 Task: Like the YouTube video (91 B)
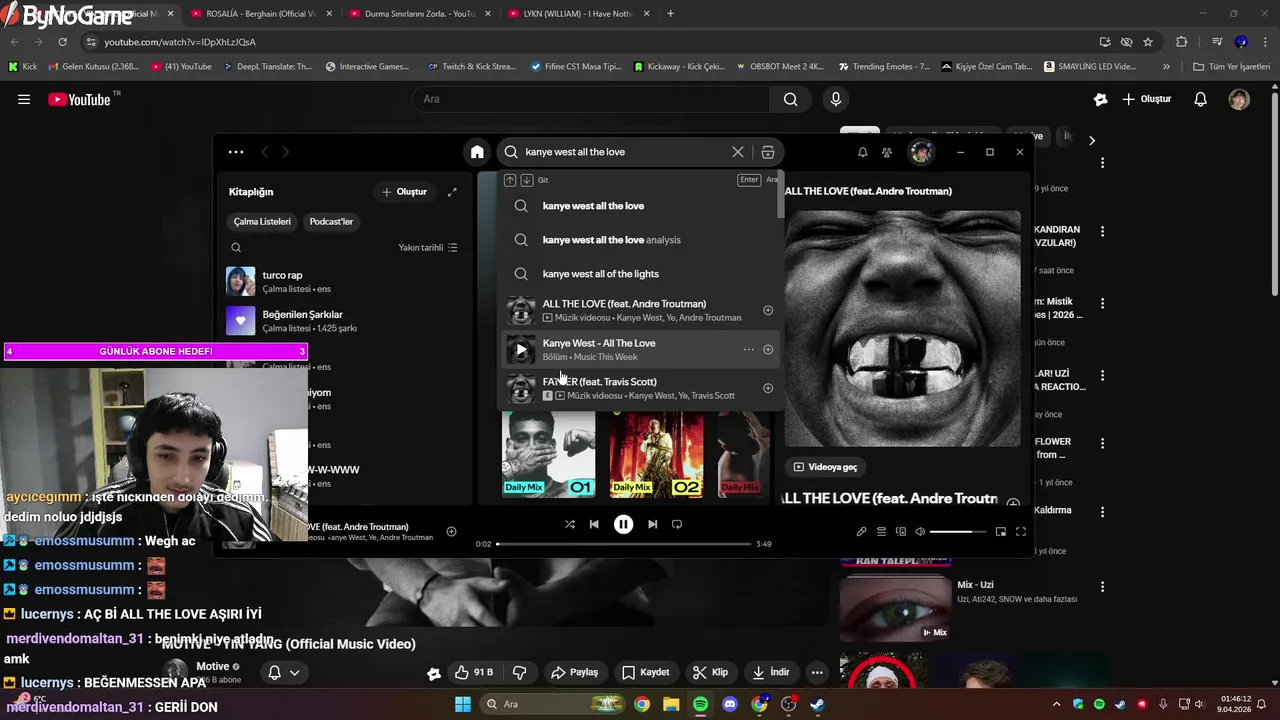pos(475,673)
